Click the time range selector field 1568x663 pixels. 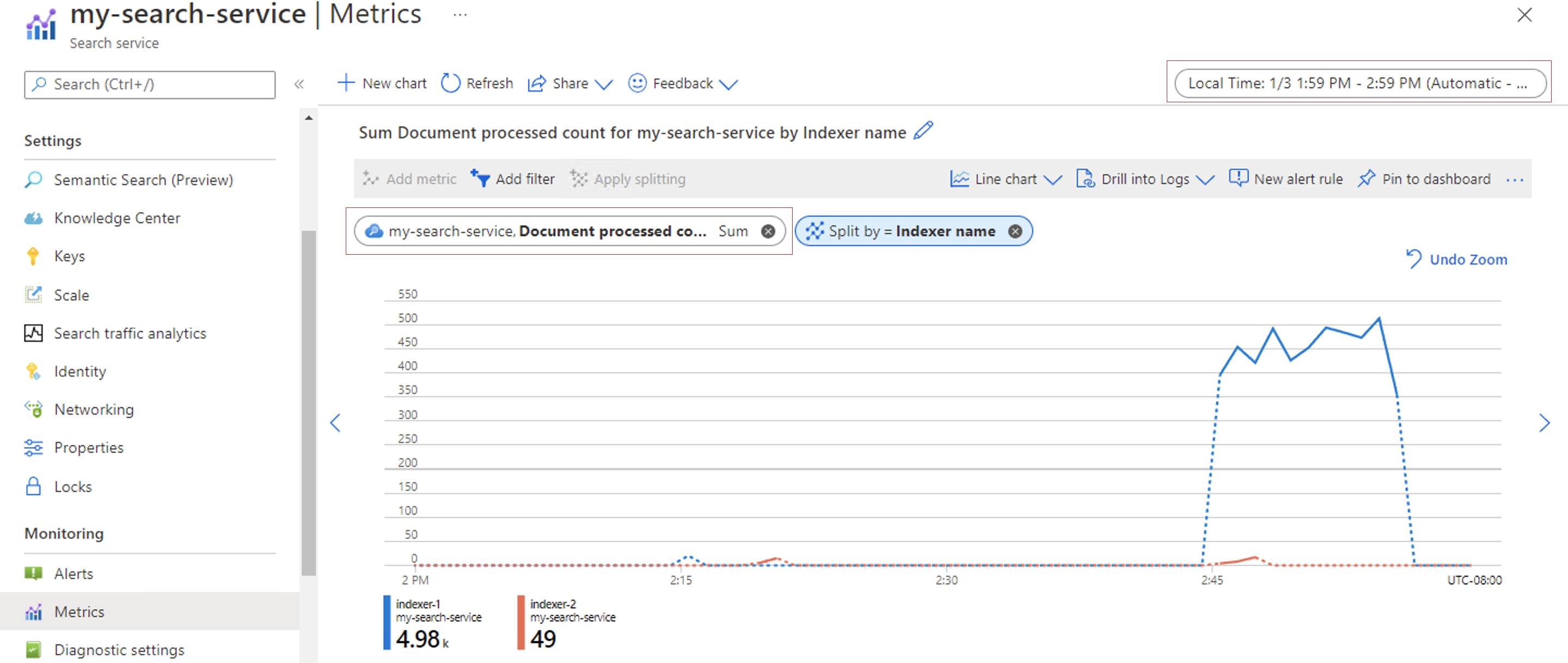1360,84
